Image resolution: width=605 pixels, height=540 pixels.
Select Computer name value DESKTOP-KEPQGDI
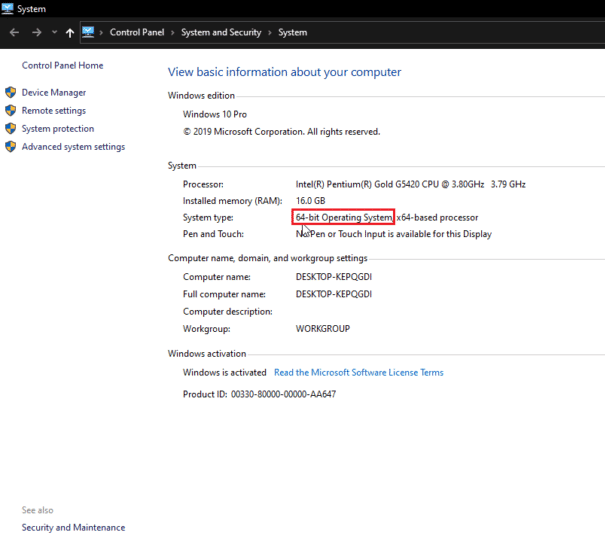(x=334, y=277)
